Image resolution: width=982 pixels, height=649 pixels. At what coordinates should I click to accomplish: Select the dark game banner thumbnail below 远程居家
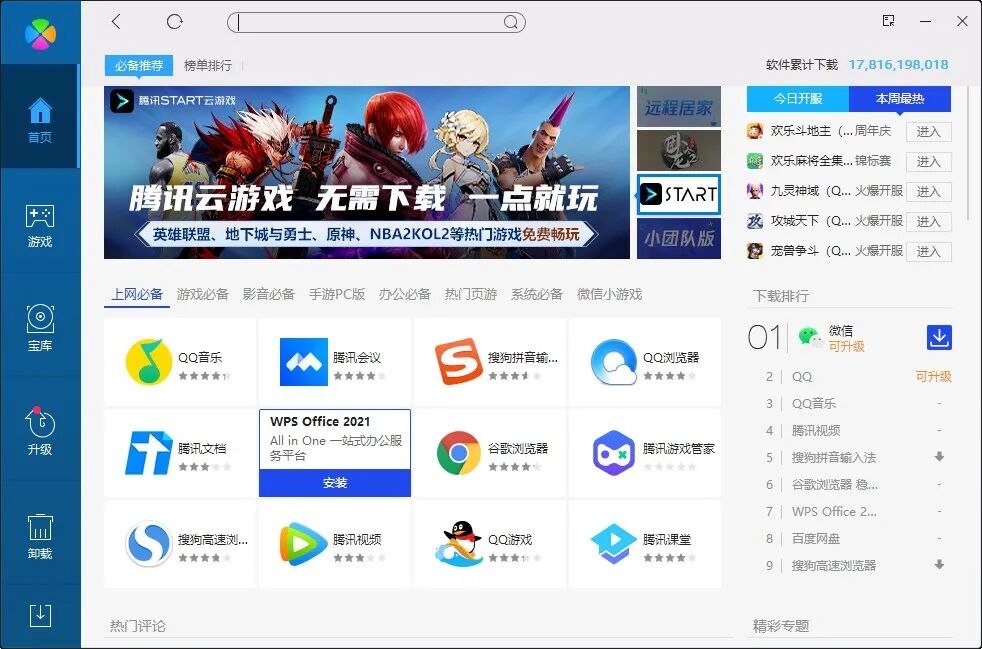[x=679, y=150]
